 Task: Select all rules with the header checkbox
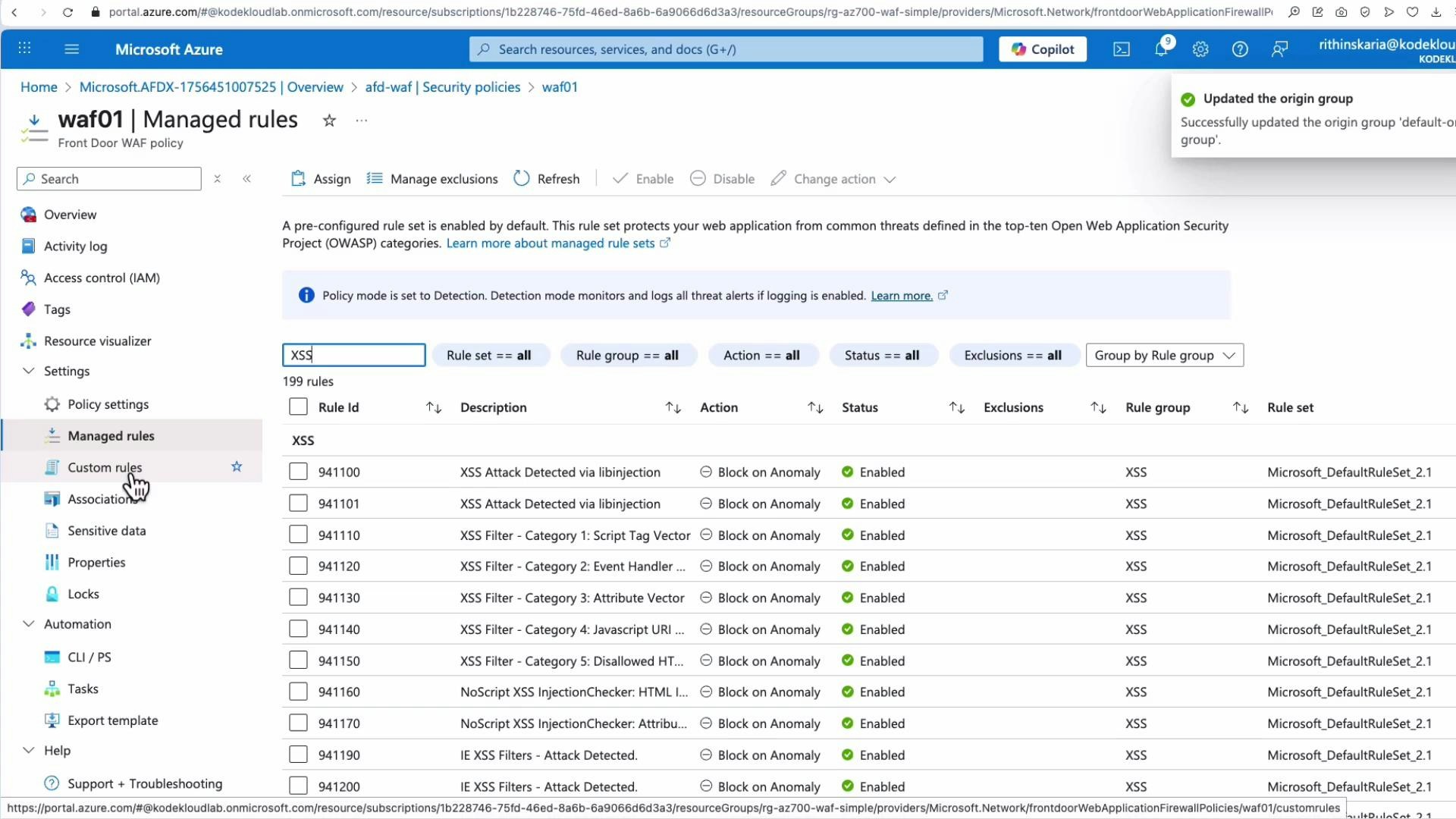click(298, 406)
